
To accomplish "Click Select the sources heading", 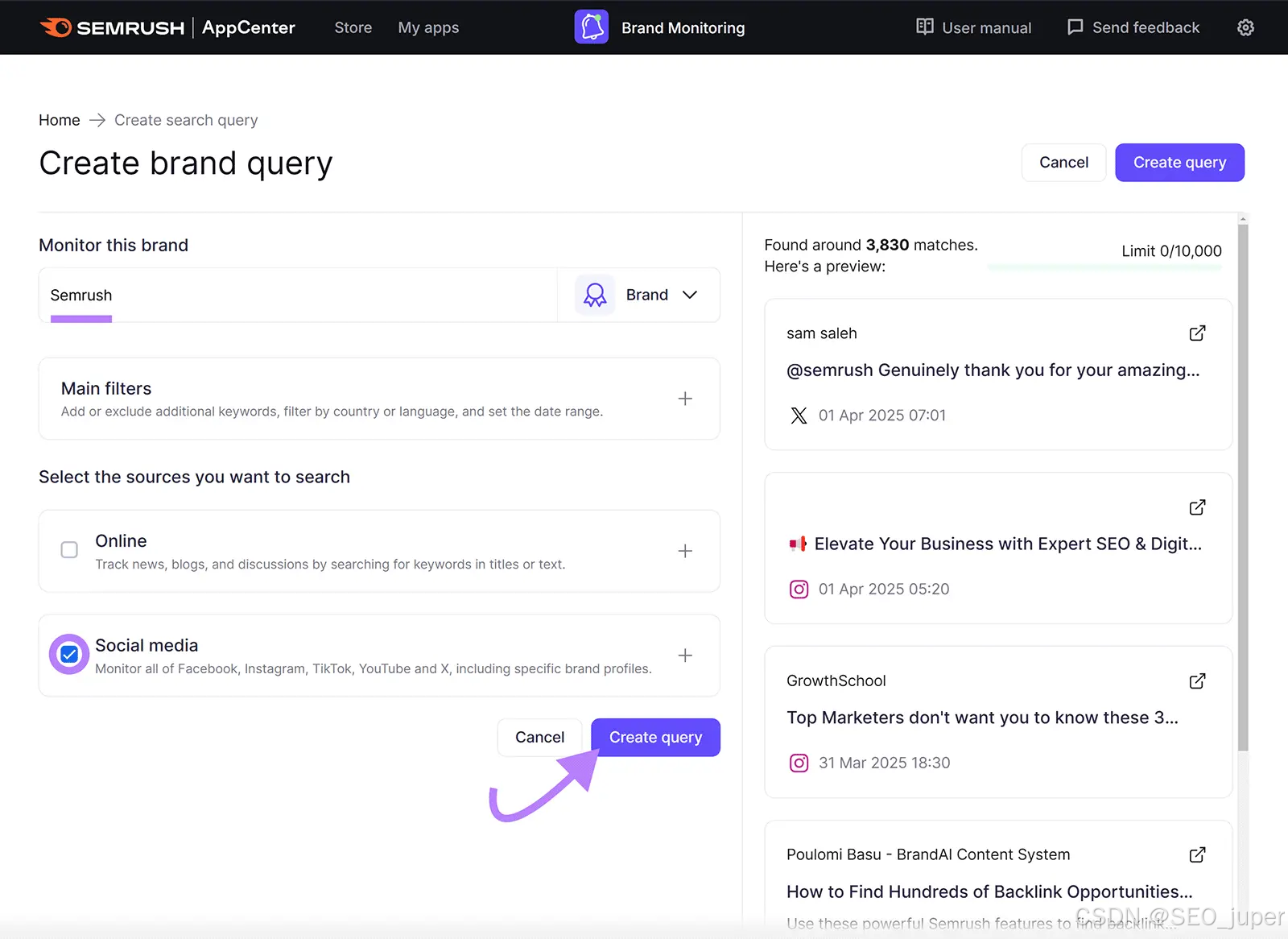I will pos(194,478).
